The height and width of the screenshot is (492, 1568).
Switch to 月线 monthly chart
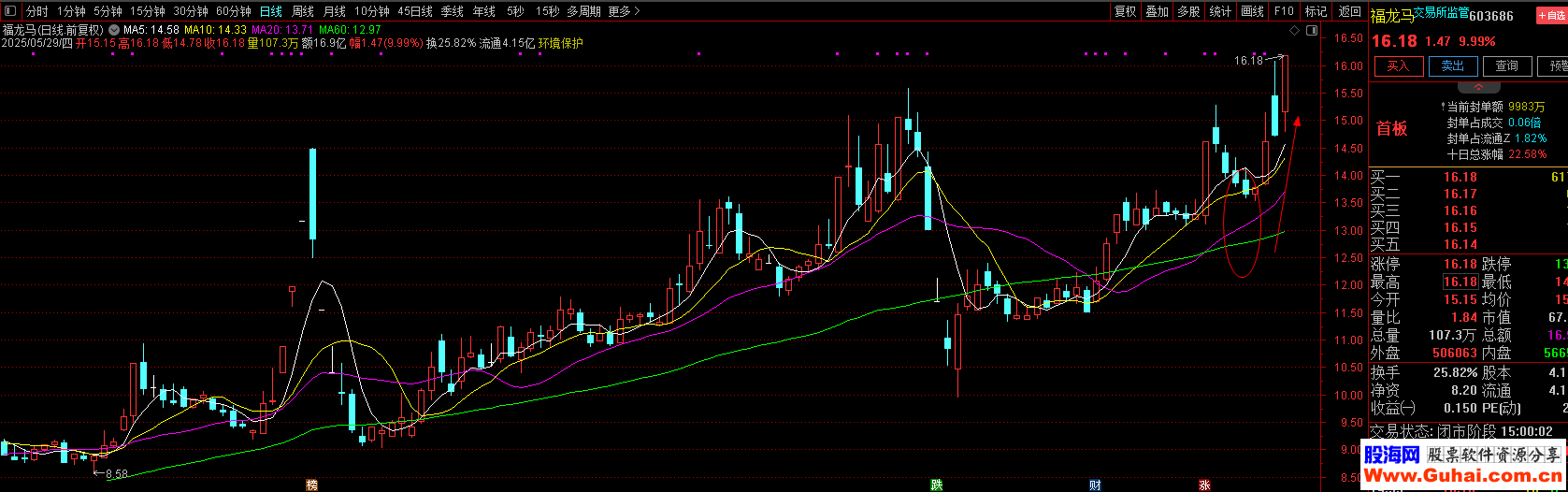(334, 11)
